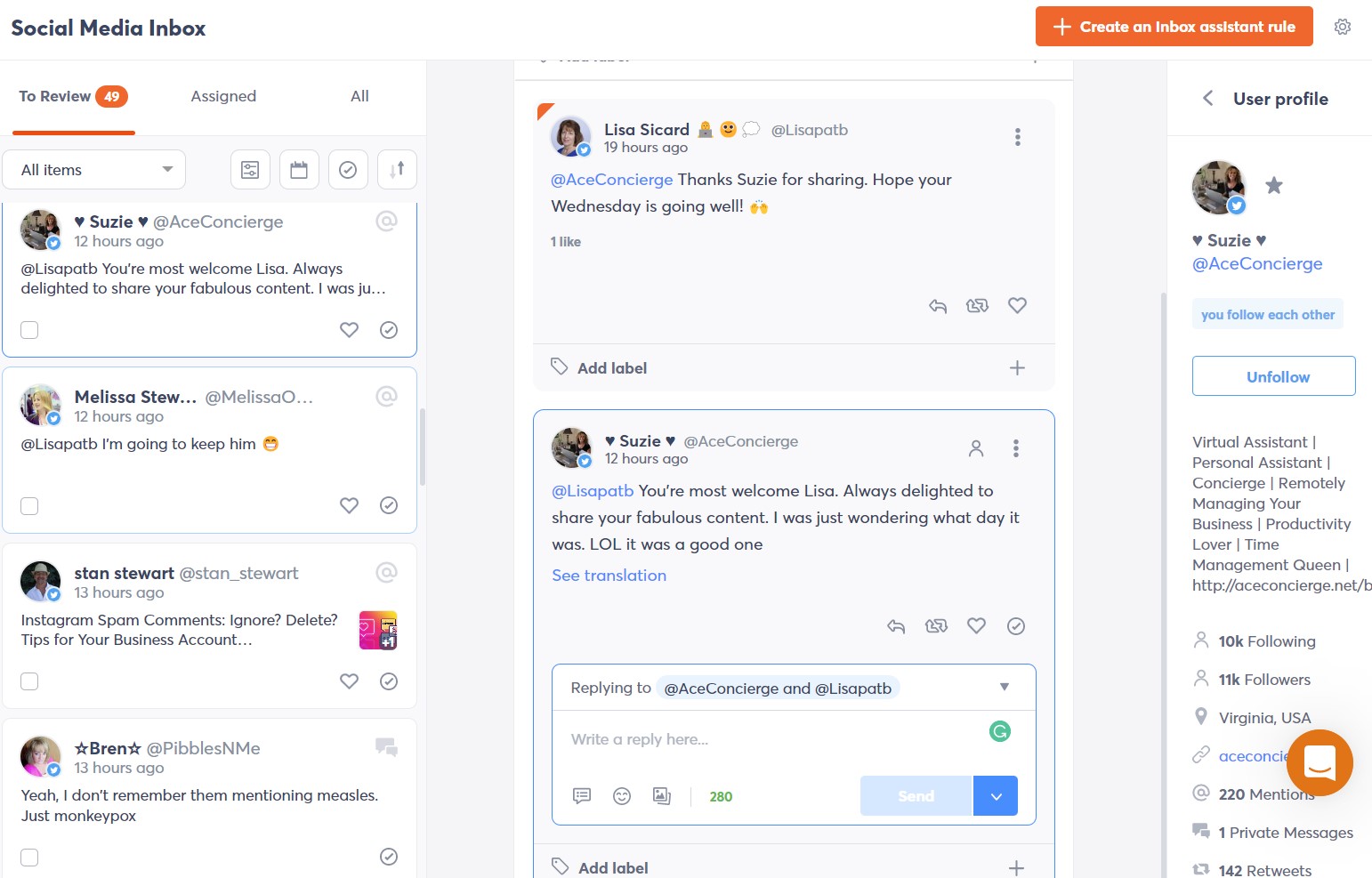Image resolution: width=1372 pixels, height=878 pixels.
Task: Click the reply arrow on Suzie's message
Action: coord(896,626)
